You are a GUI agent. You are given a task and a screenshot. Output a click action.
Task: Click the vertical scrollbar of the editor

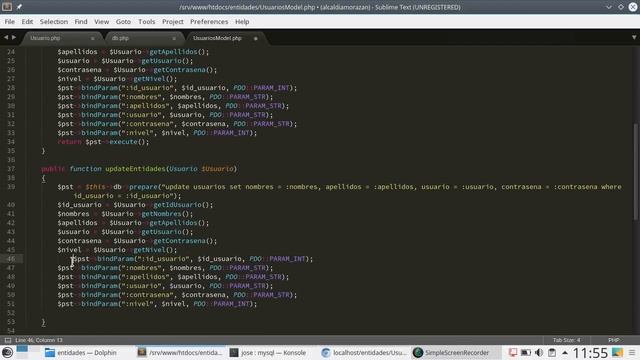point(635,171)
